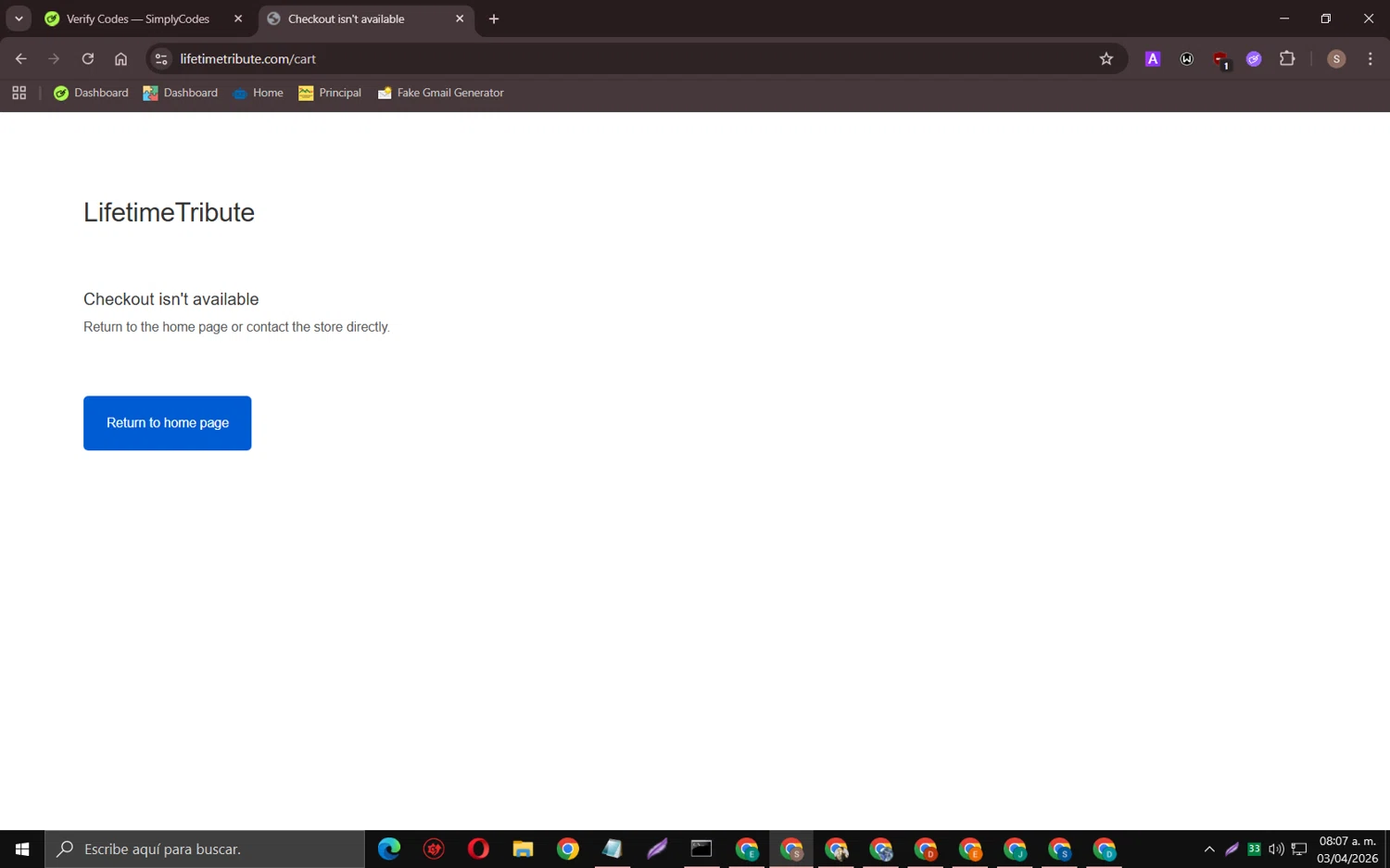Image resolution: width=1390 pixels, height=868 pixels.
Task: Bookmark this page with the star icon
Action: tap(1106, 58)
